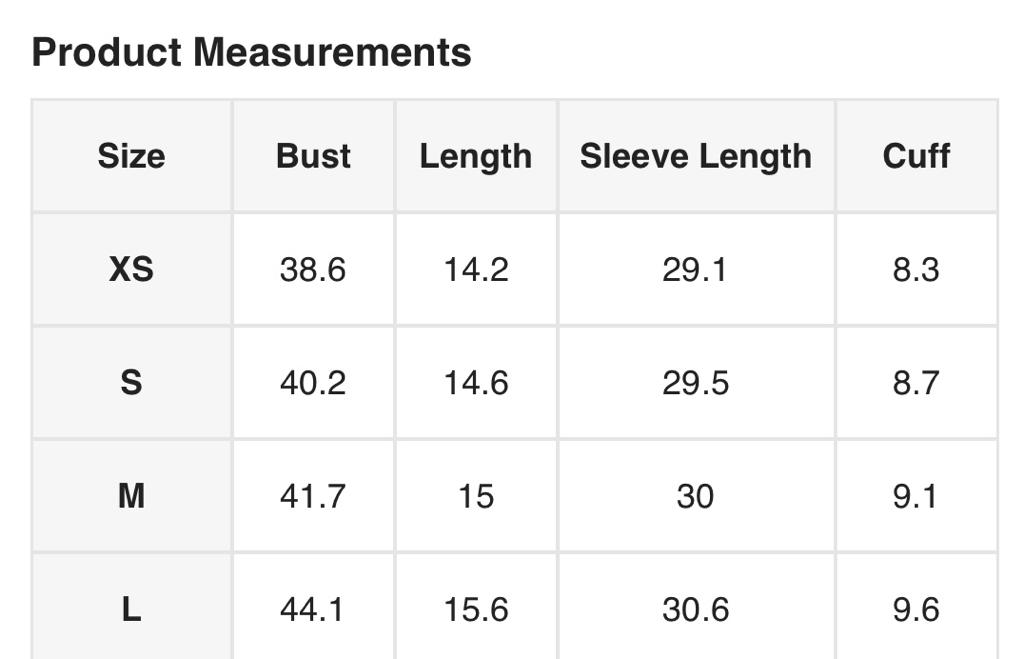The image size is (1024, 659).
Task: Click the XS size row label
Action: 131,269
